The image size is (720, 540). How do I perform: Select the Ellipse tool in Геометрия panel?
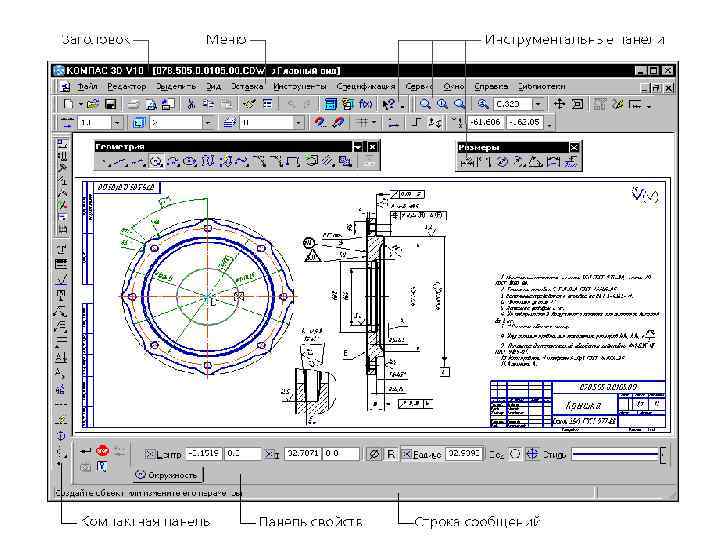190,161
